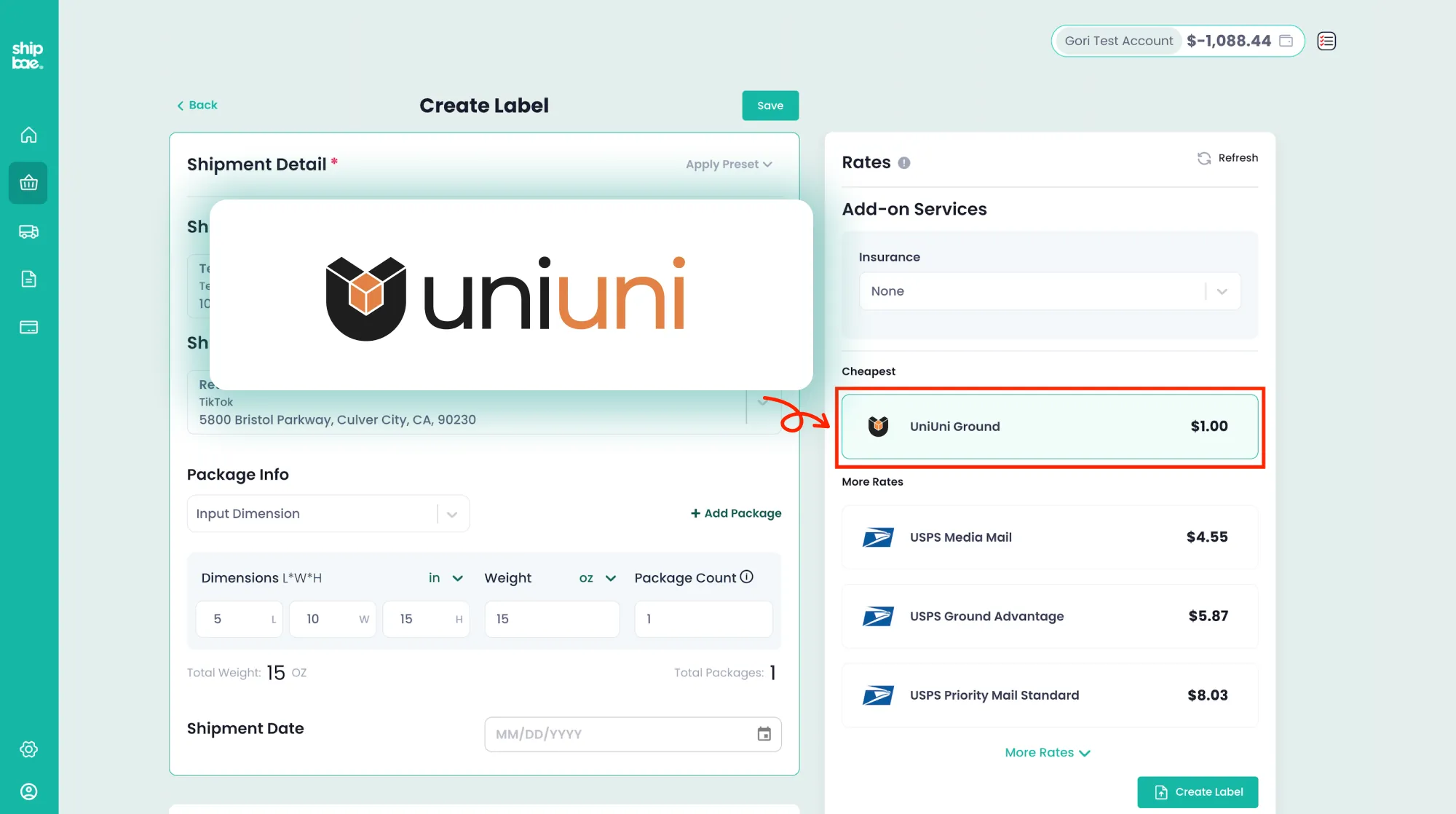Click the Weight input field

552,619
